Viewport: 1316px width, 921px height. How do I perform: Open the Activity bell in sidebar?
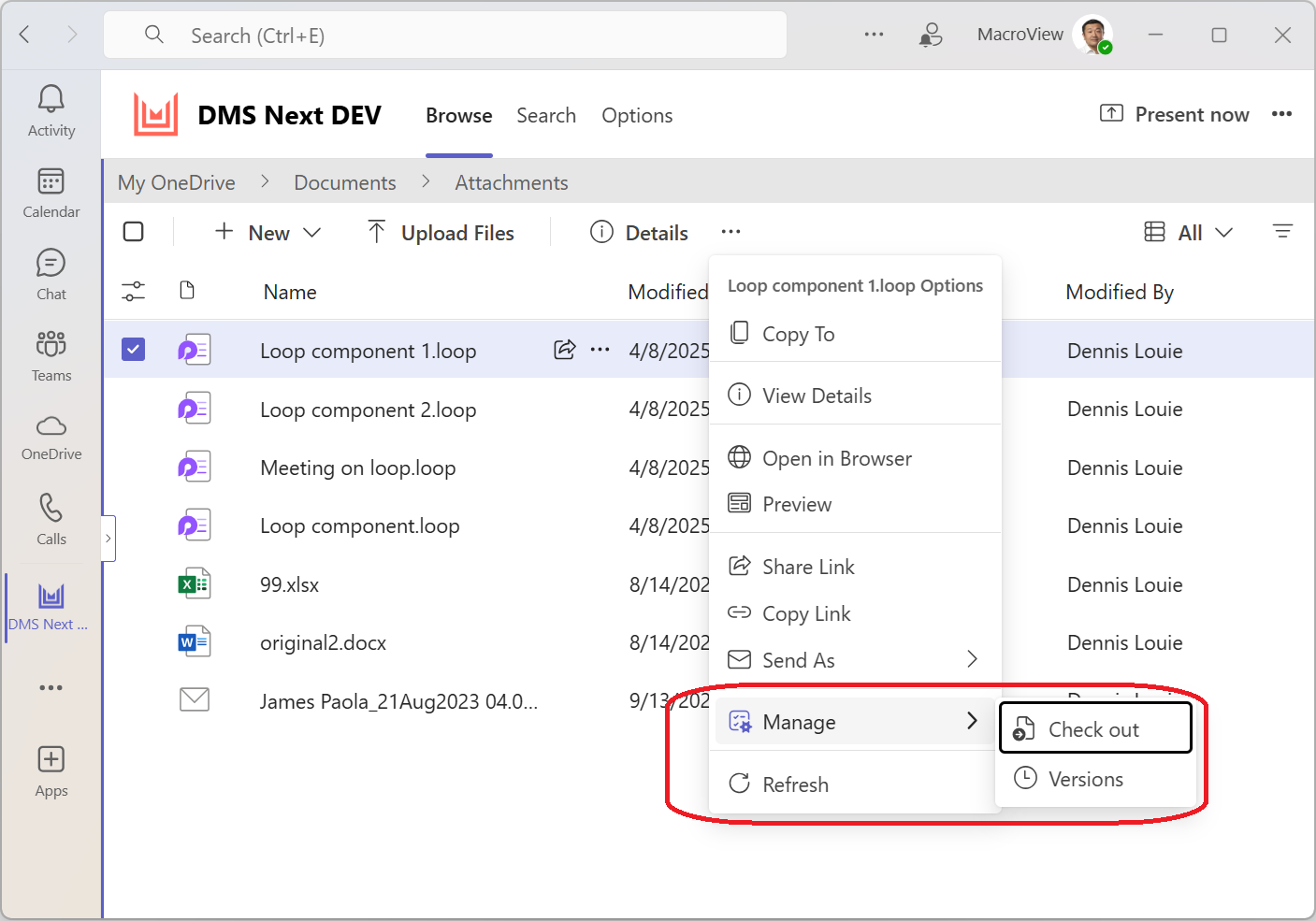(x=51, y=111)
